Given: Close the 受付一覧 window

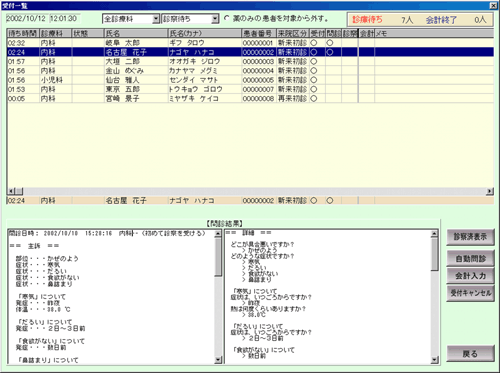Looking at the screenshot, I should 493,6.
